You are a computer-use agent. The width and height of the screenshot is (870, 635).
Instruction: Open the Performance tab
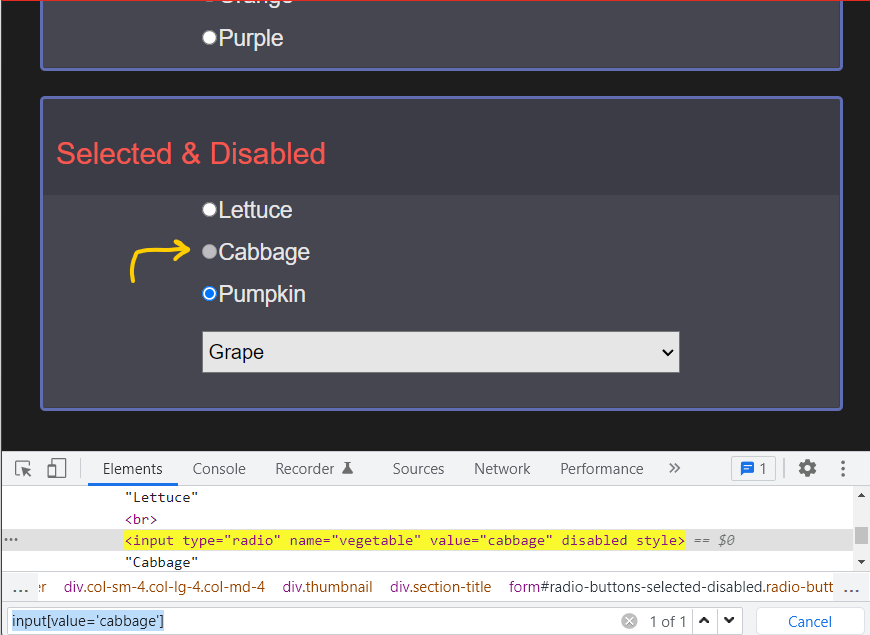click(601, 468)
